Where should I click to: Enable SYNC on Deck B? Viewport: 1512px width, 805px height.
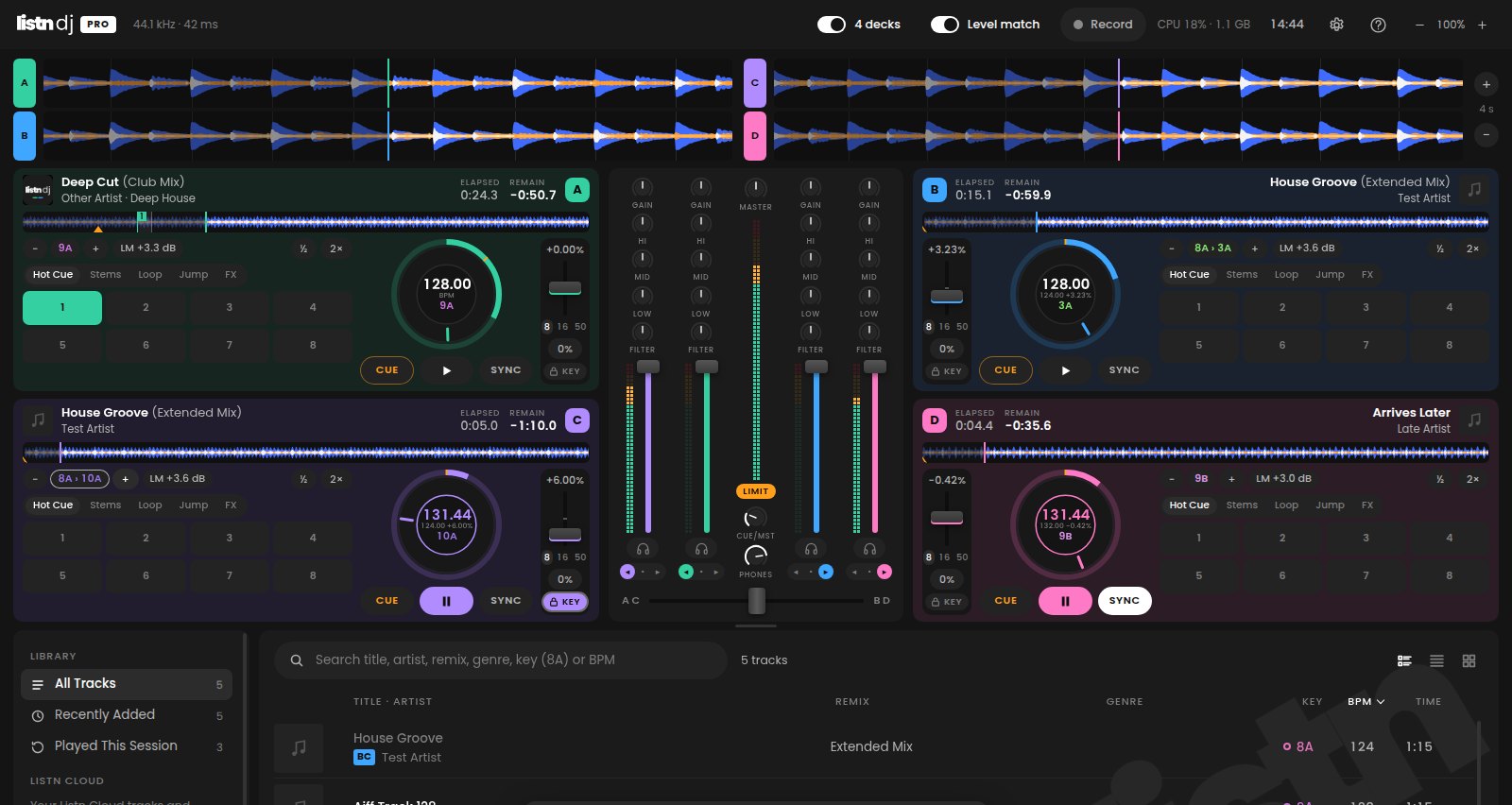pos(1125,370)
